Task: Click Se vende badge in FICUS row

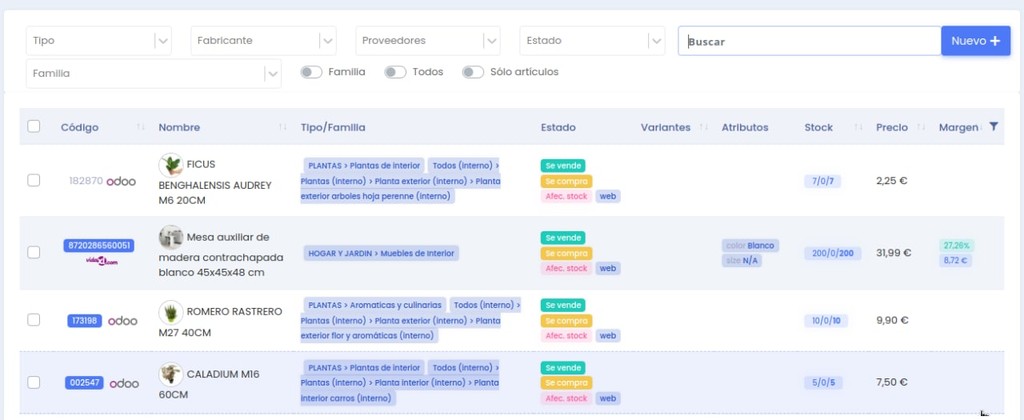Action: tap(563, 166)
